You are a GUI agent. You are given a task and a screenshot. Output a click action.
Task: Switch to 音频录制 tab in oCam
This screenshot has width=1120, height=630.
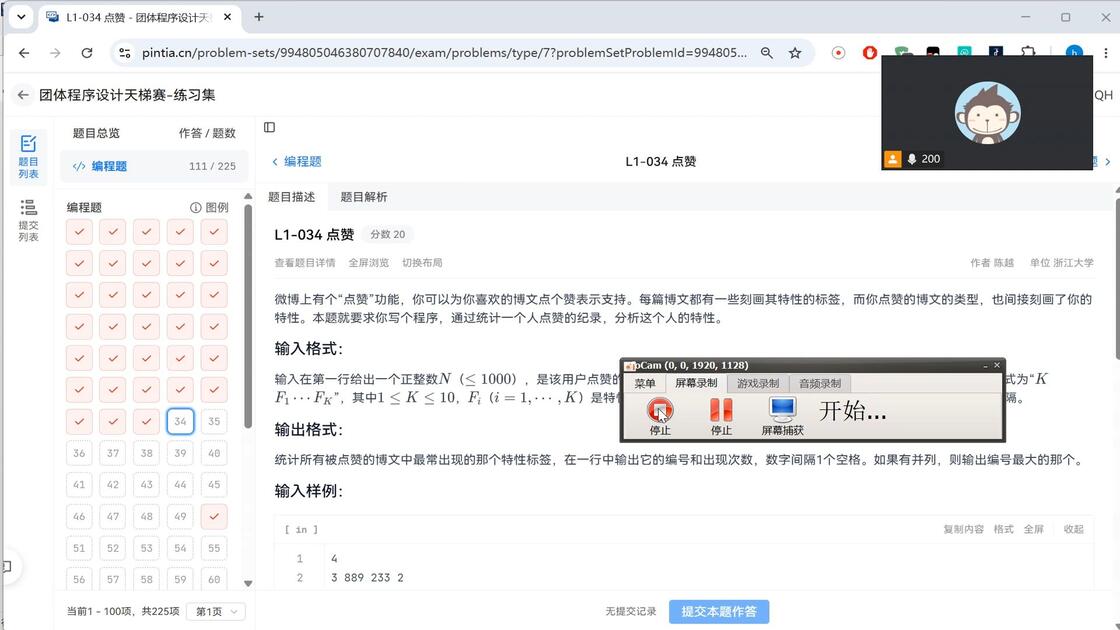820,384
